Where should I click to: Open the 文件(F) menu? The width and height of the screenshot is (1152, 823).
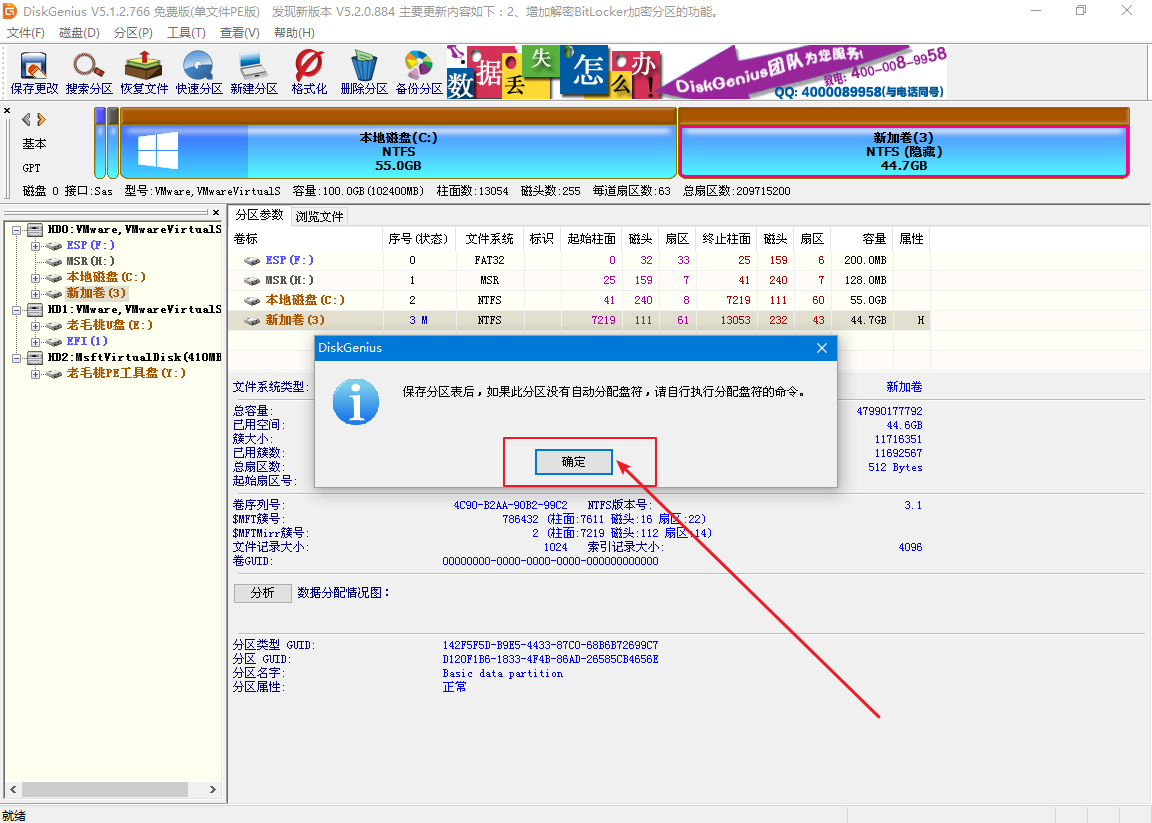(26, 32)
